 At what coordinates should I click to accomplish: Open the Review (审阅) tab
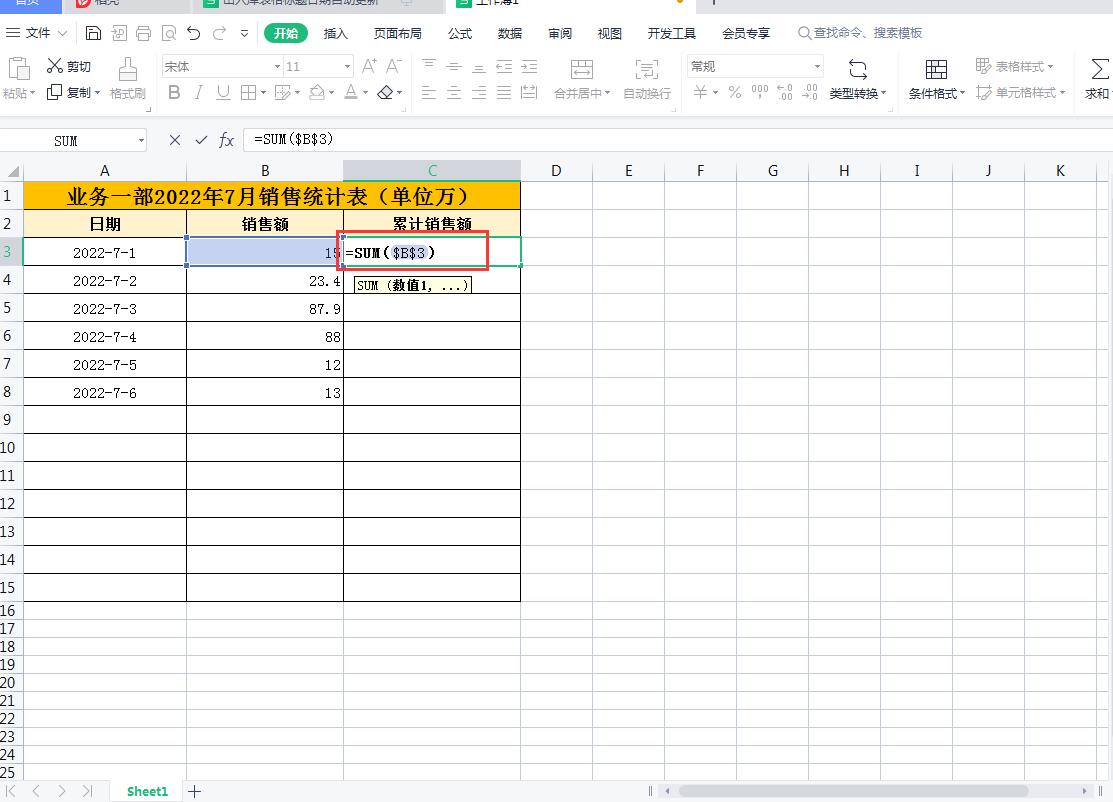(x=559, y=33)
